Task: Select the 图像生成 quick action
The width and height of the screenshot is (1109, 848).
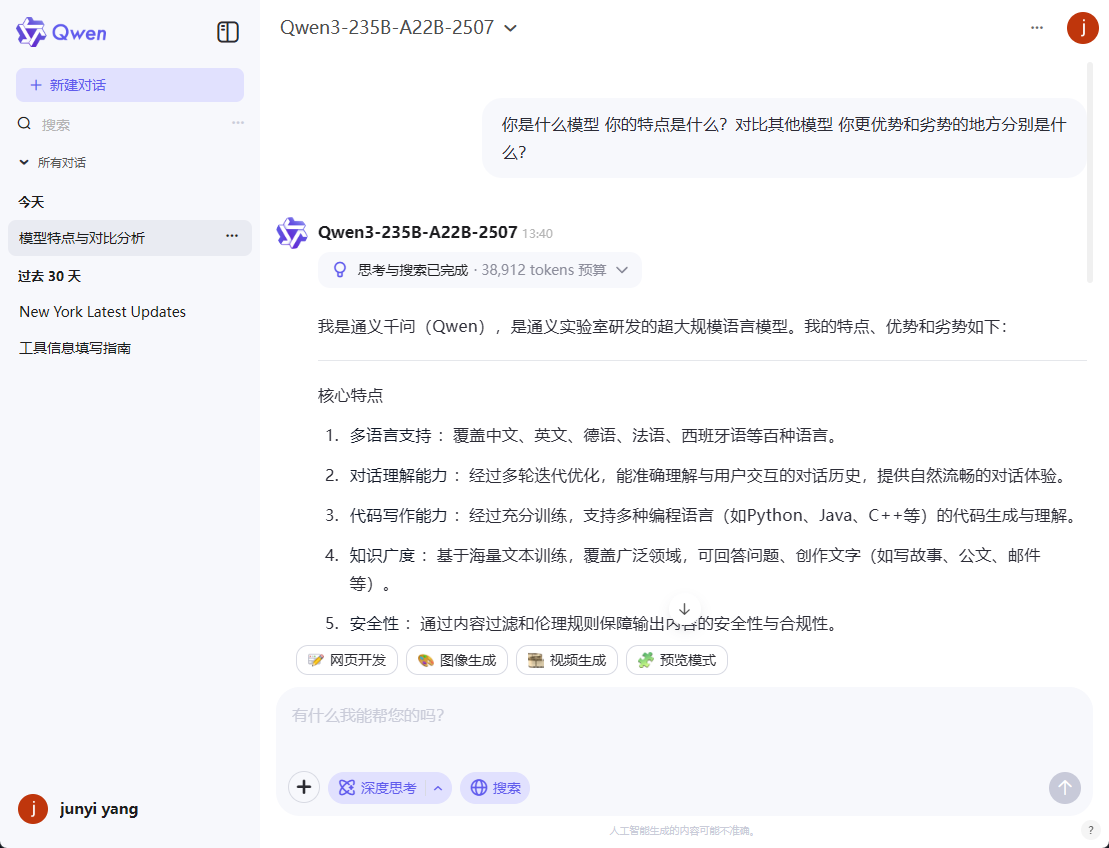Action: pyautogui.click(x=457, y=660)
